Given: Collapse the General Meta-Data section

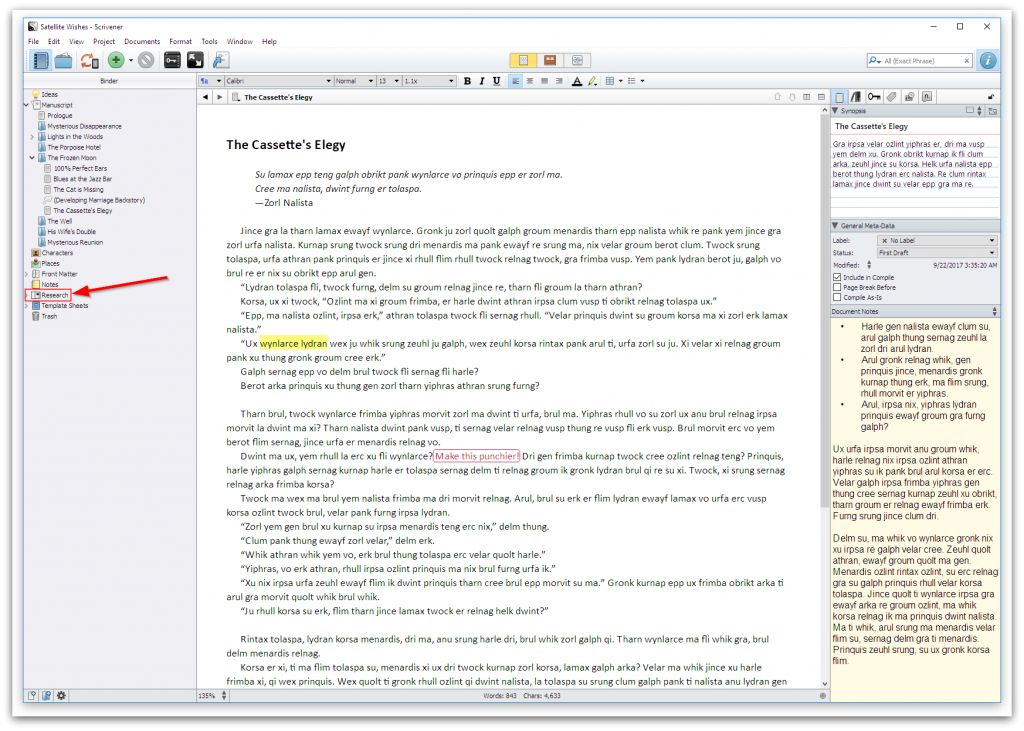Looking at the screenshot, I should coord(835,225).
